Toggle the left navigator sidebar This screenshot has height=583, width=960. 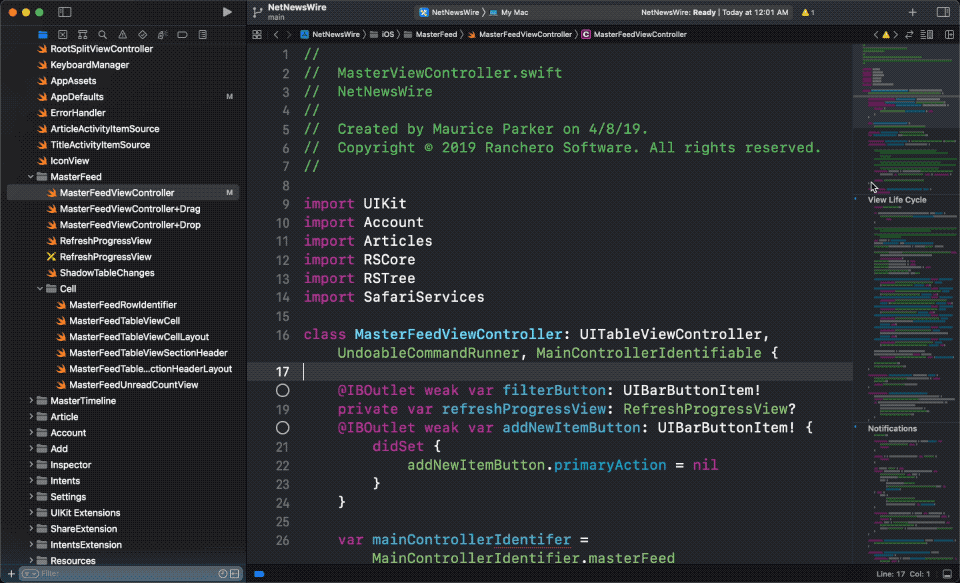point(64,12)
